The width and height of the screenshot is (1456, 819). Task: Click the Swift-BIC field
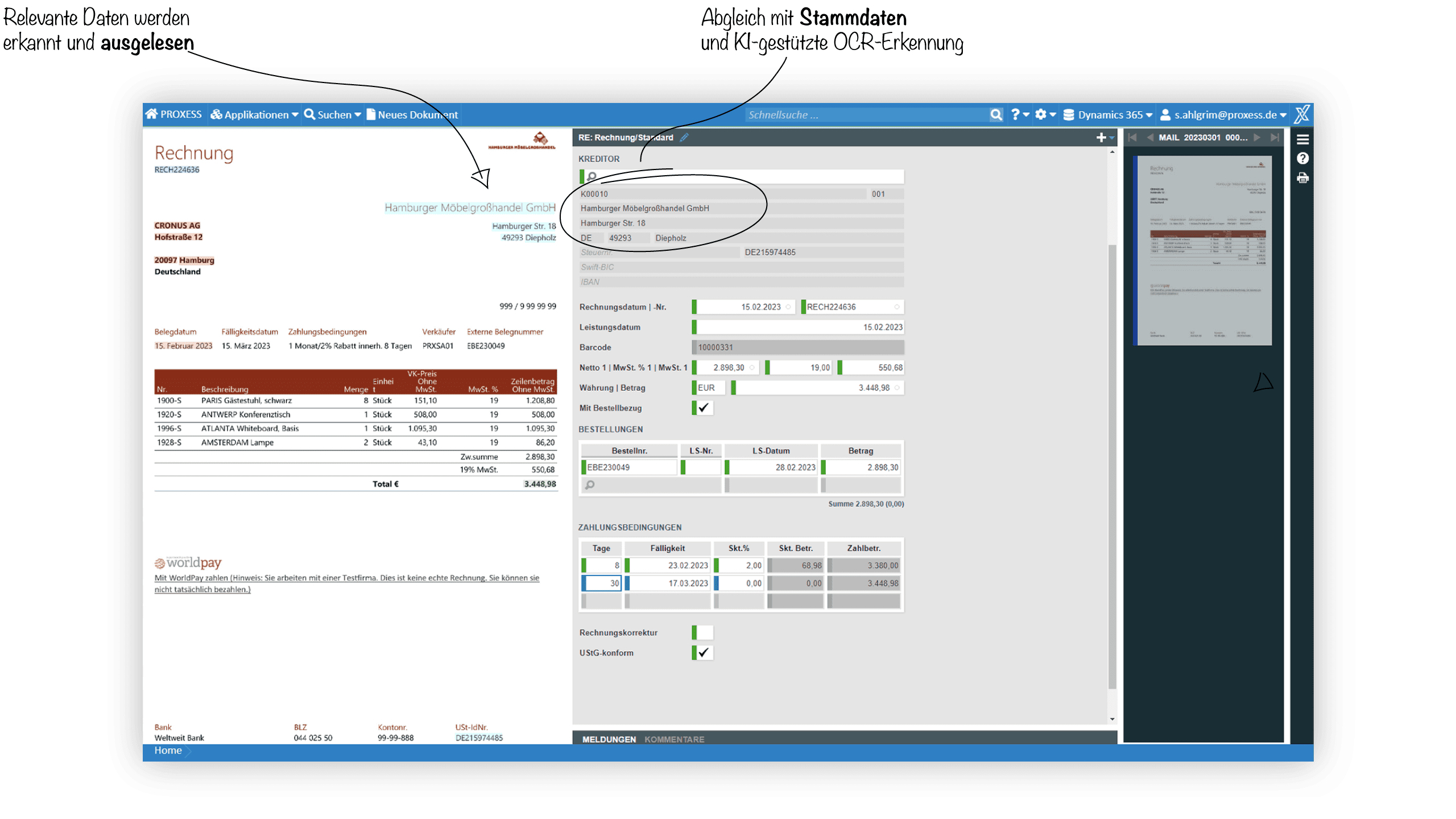pyautogui.click(x=742, y=267)
